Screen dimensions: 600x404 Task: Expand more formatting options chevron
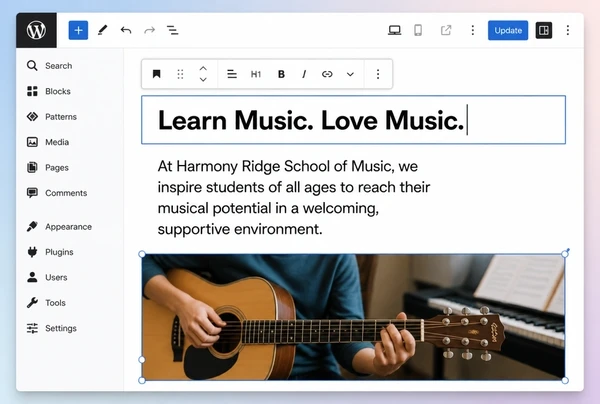pos(350,74)
